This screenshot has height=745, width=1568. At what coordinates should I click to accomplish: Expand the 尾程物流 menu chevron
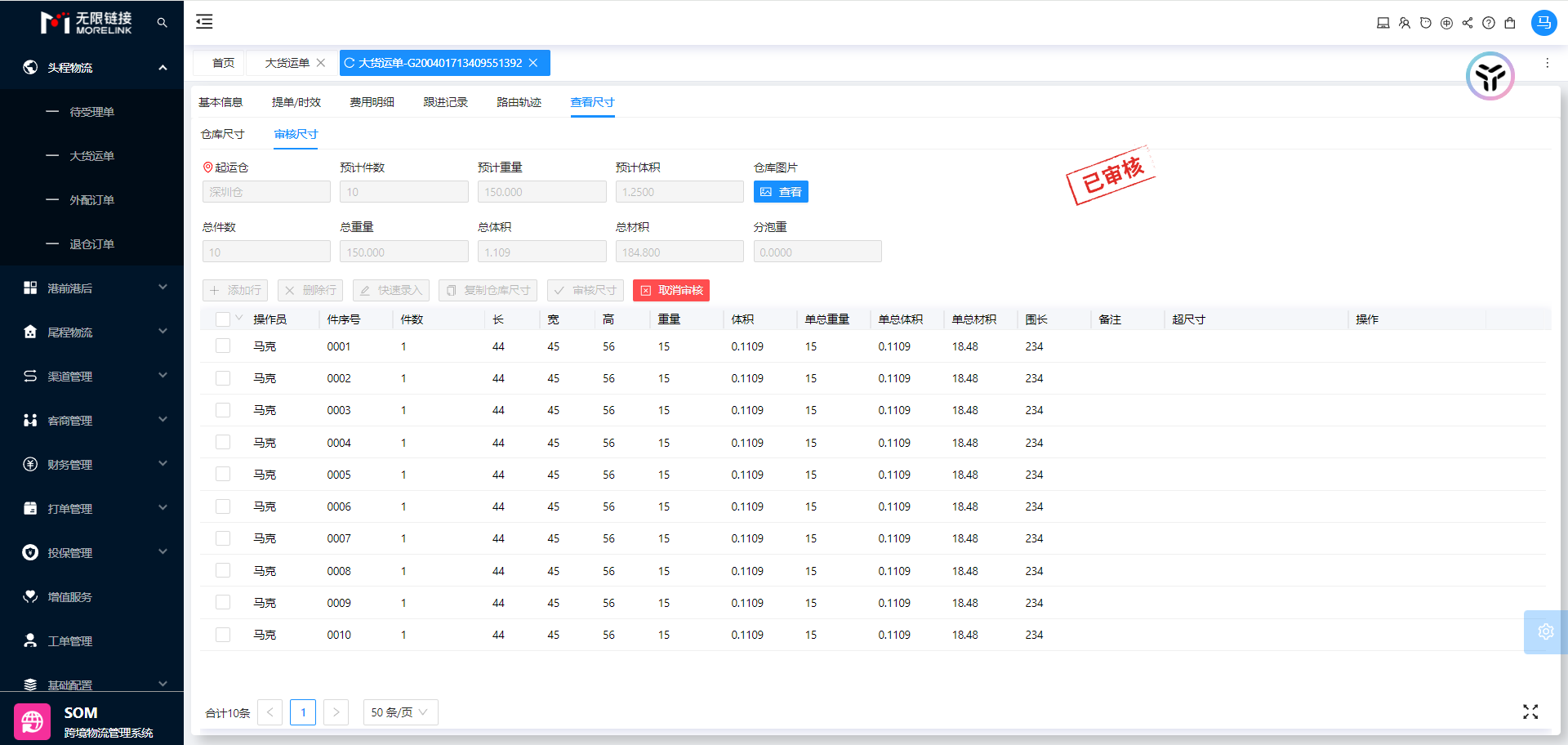pyautogui.click(x=163, y=331)
